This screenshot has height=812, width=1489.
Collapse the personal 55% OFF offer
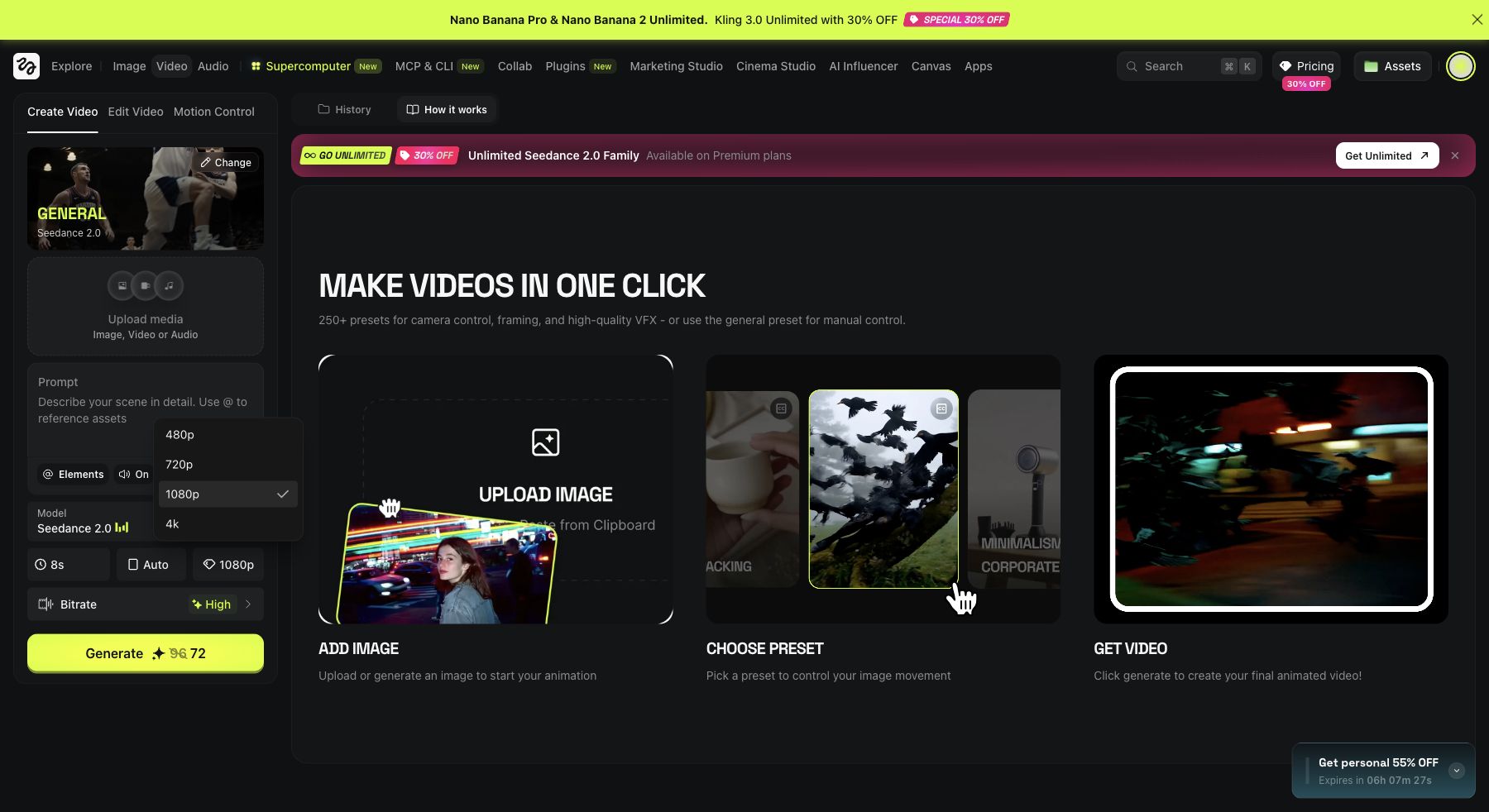click(1457, 771)
